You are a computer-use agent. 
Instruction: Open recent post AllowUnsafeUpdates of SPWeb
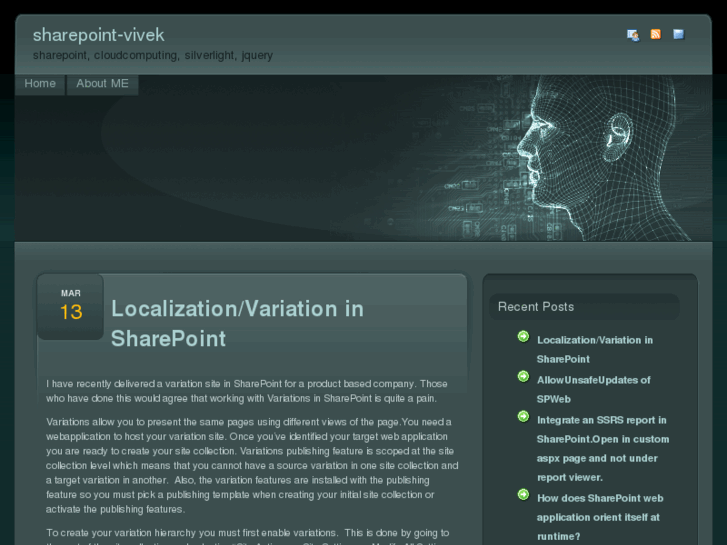593,390
